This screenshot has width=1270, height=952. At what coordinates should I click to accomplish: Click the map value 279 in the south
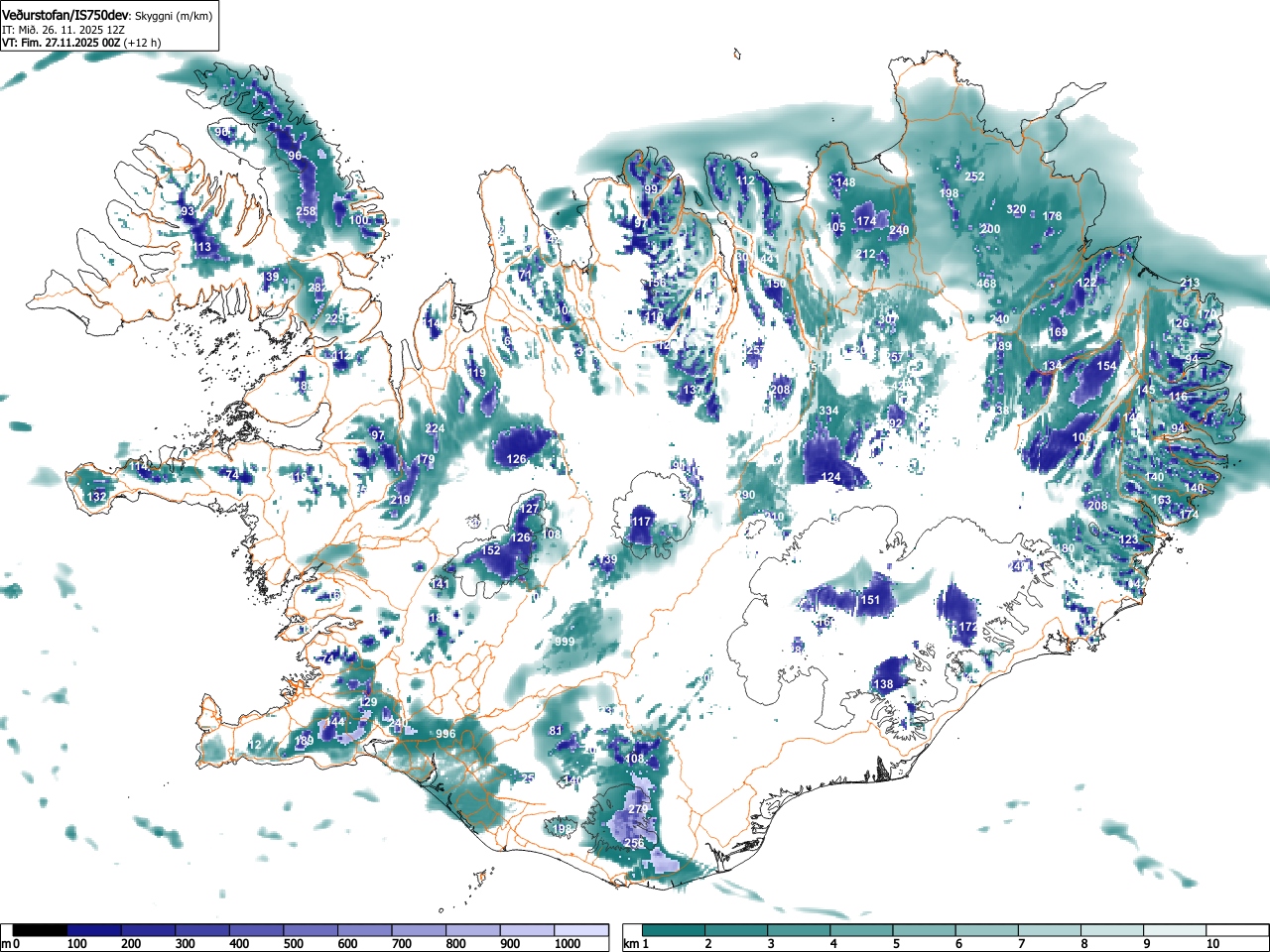638,809
